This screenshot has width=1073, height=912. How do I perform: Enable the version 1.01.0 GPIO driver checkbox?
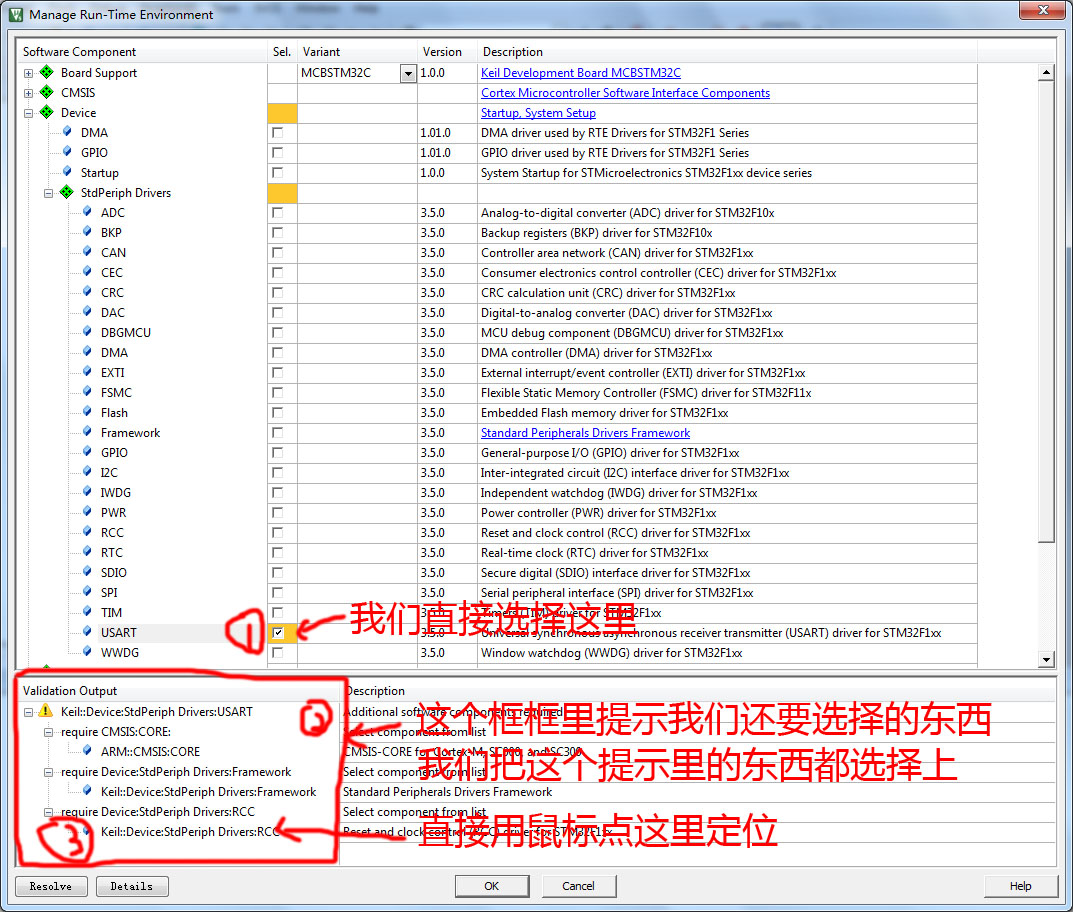coord(277,153)
